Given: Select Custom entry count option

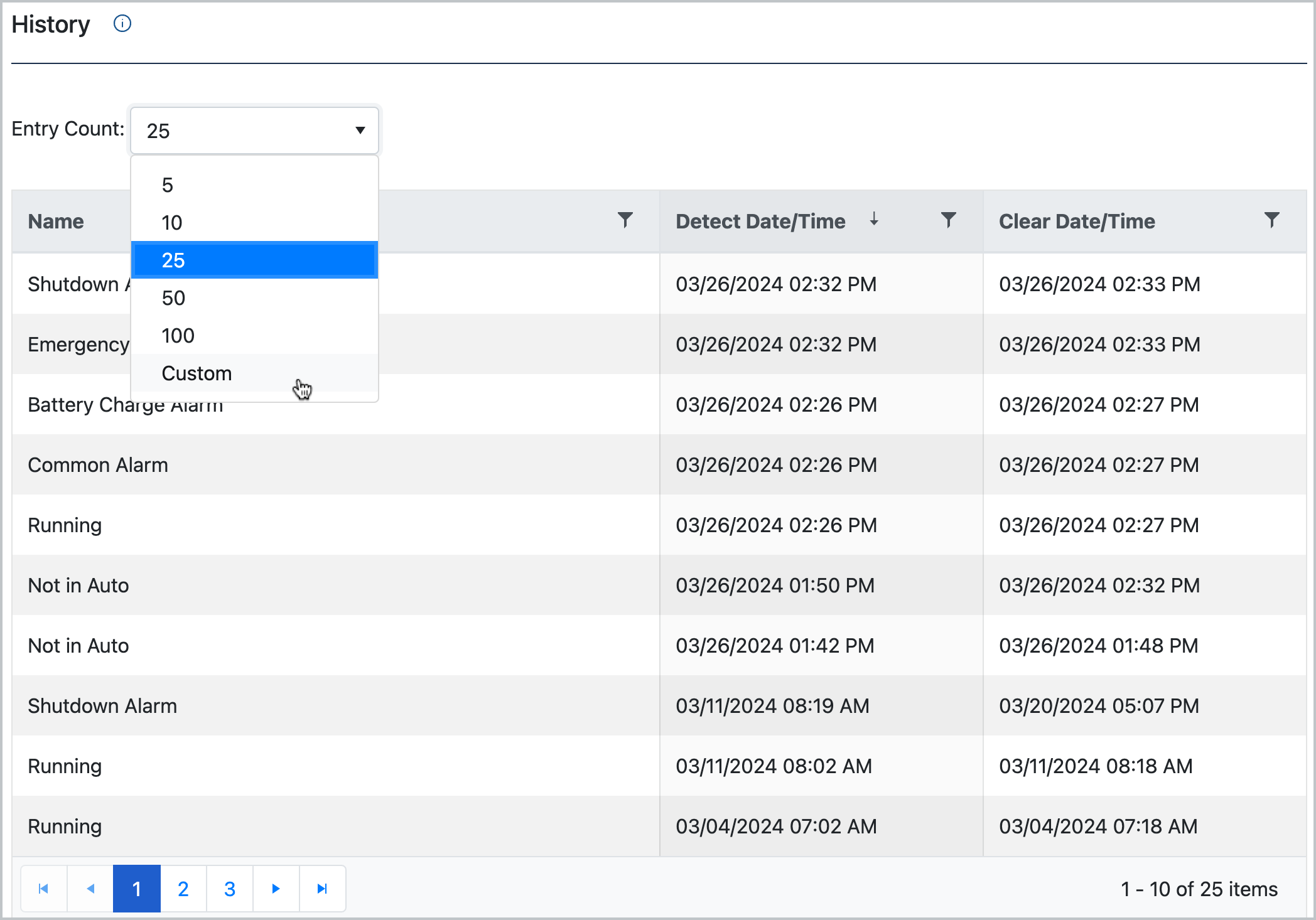Looking at the screenshot, I should tap(197, 373).
